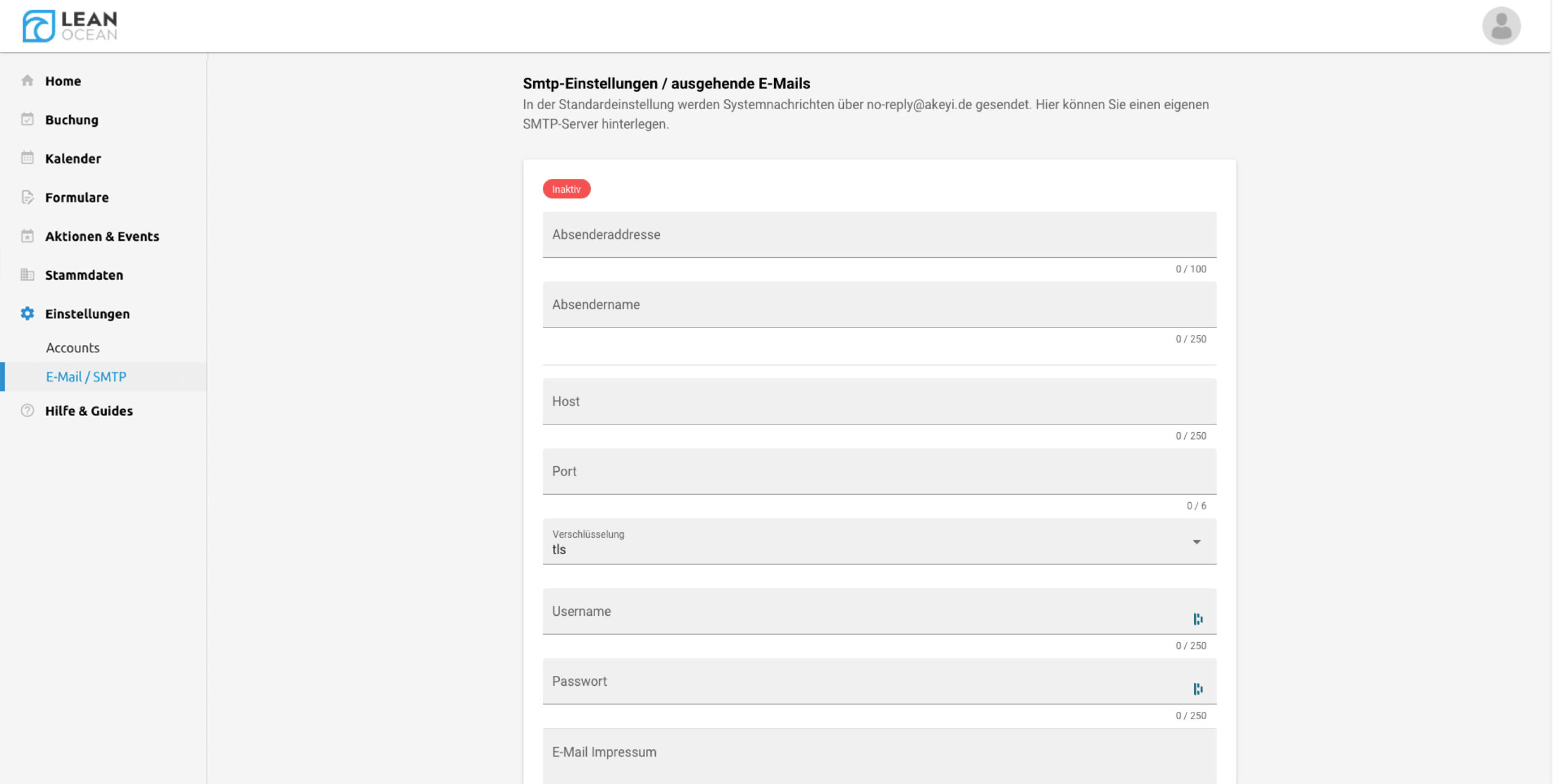Open the user avatar profile menu
Screen dimensions: 1553x784
coord(1501,26)
